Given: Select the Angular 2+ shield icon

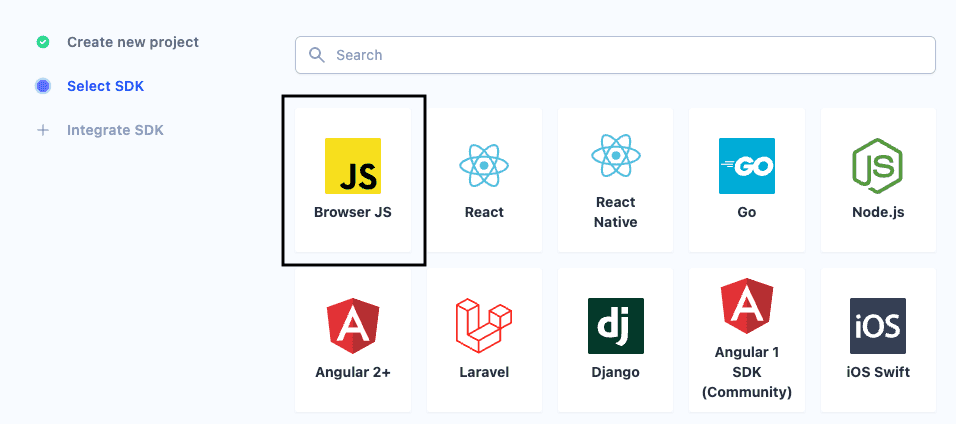Looking at the screenshot, I should tap(353, 325).
